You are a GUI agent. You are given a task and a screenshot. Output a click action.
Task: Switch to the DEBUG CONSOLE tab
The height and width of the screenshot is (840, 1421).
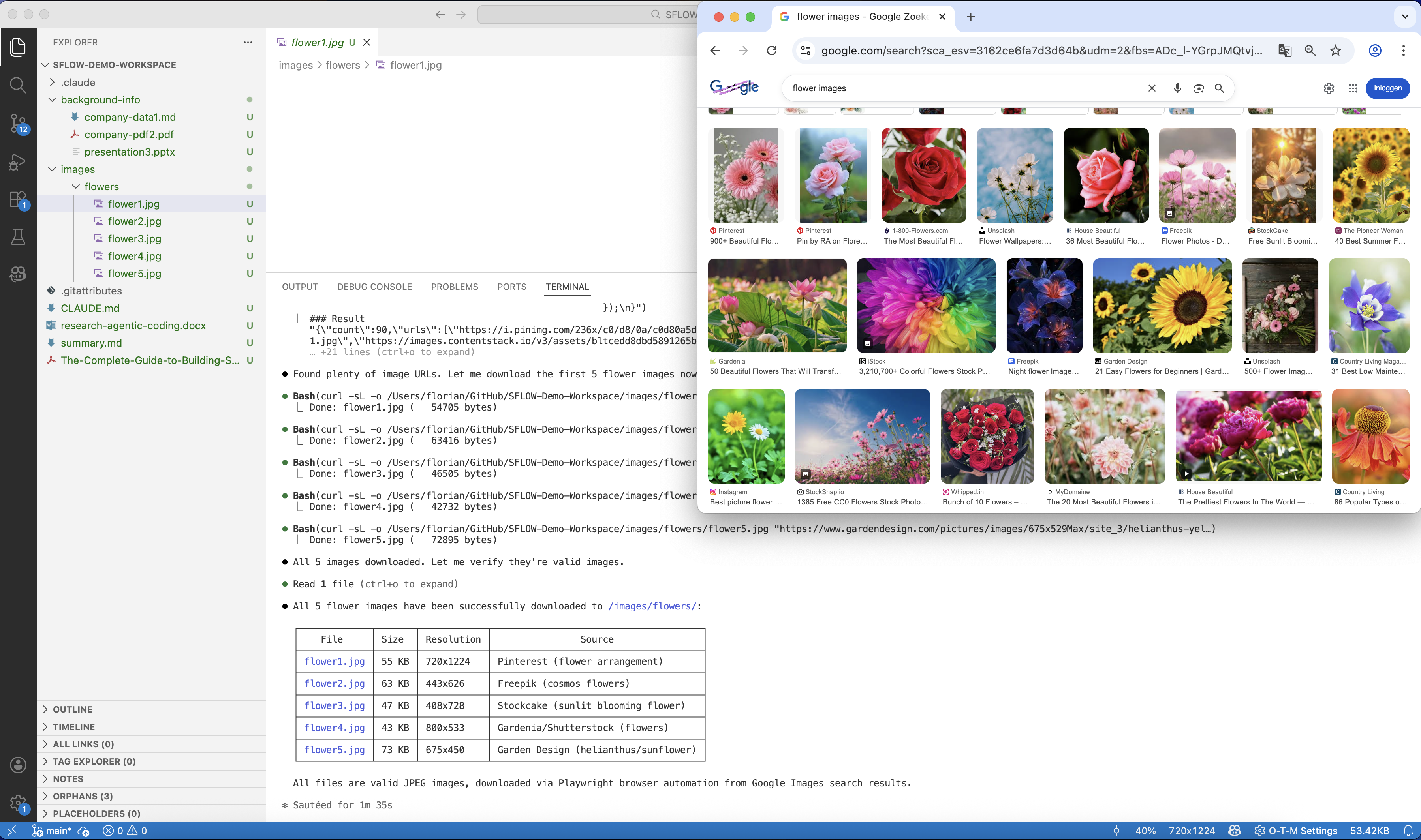point(374,287)
